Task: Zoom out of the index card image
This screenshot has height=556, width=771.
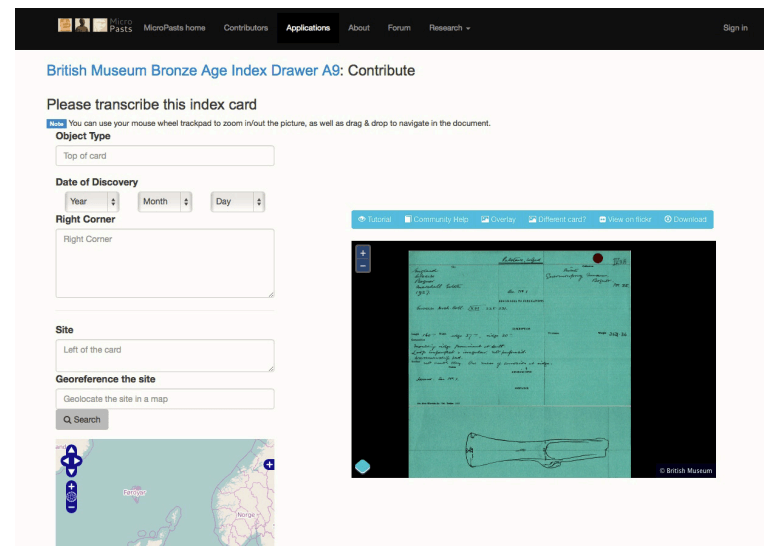Action: [x=363, y=266]
